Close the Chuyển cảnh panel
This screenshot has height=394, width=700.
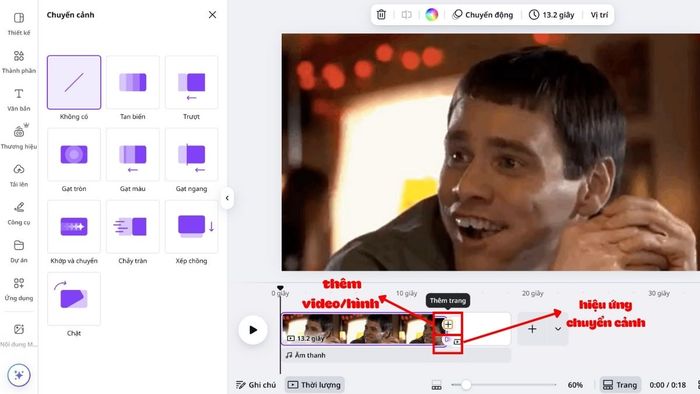tap(212, 15)
